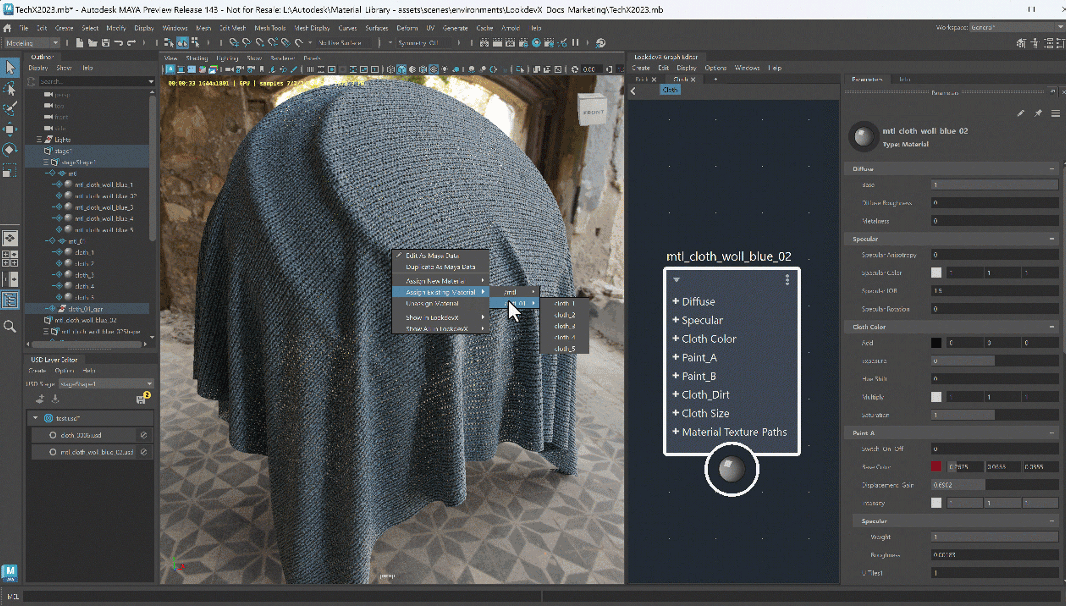Collapse the Specular section in Parameters panel
Image resolution: width=1066 pixels, height=606 pixels.
coord(1052,239)
